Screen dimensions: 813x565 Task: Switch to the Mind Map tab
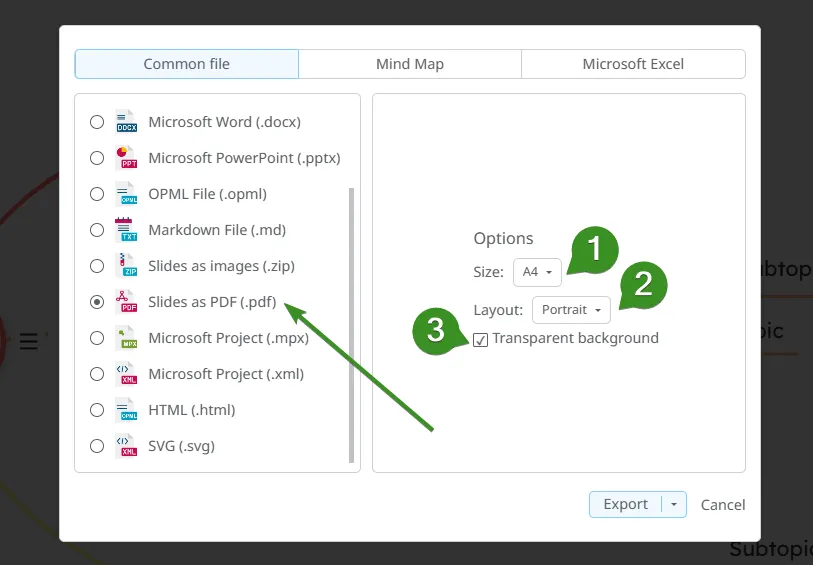pyautogui.click(x=410, y=64)
